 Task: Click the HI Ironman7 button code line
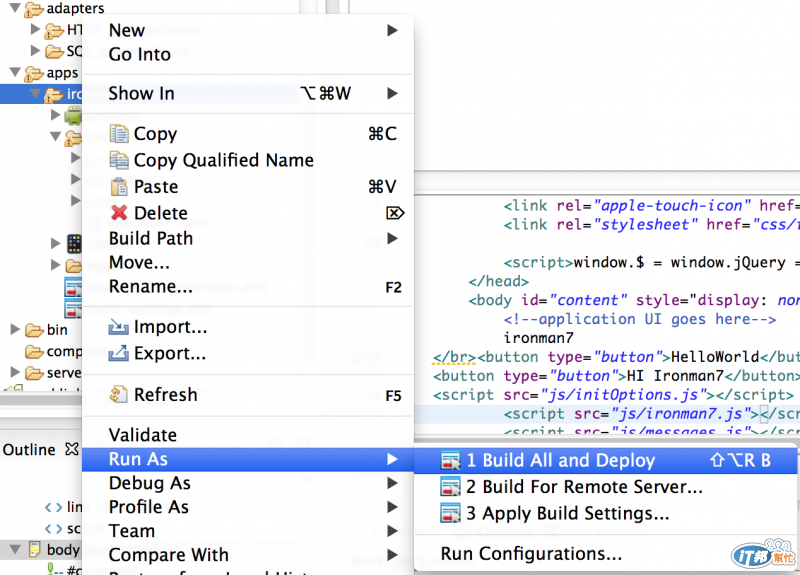(x=616, y=376)
